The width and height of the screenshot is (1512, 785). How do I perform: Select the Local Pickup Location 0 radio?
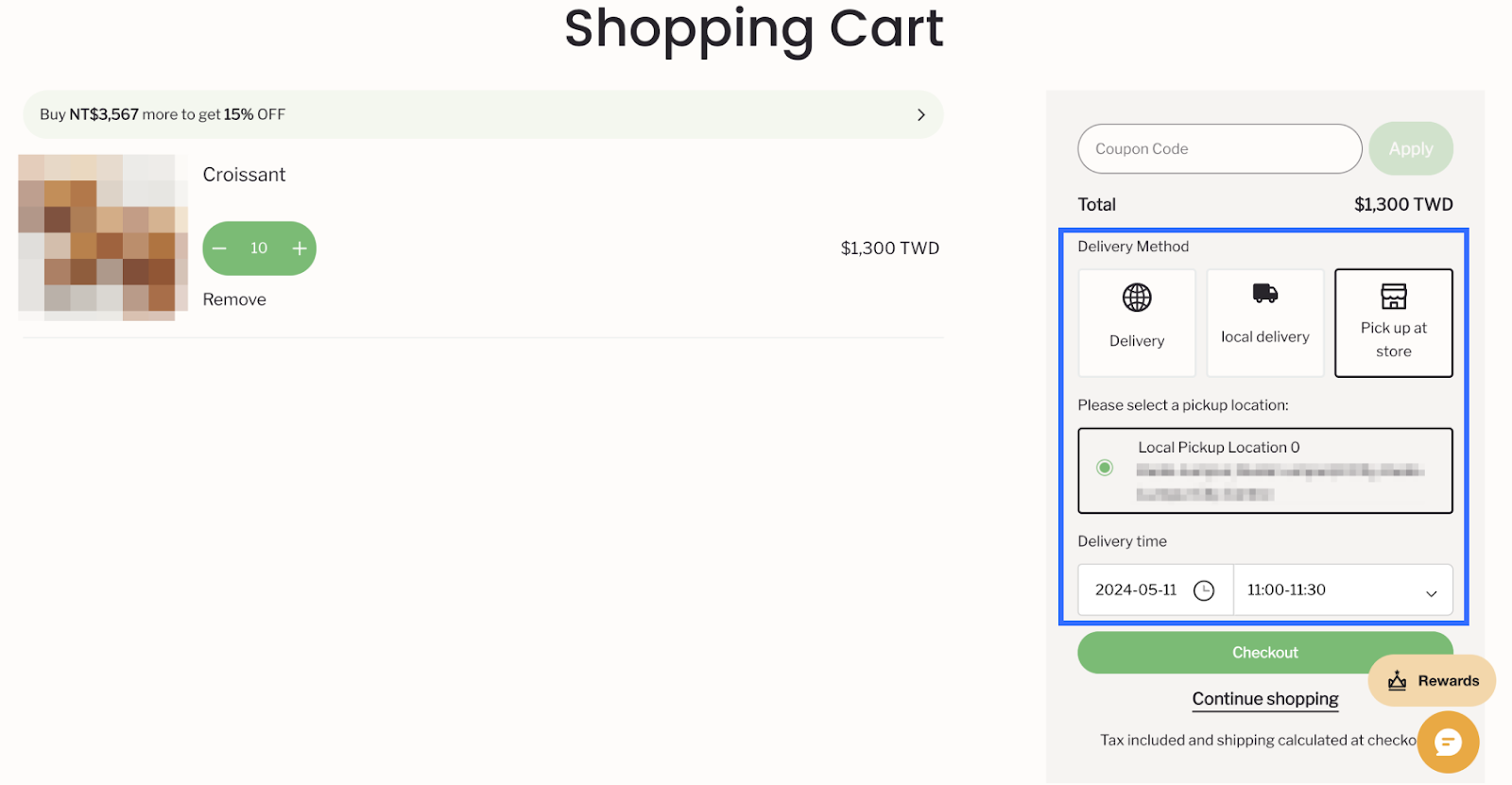(x=1105, y=468)
